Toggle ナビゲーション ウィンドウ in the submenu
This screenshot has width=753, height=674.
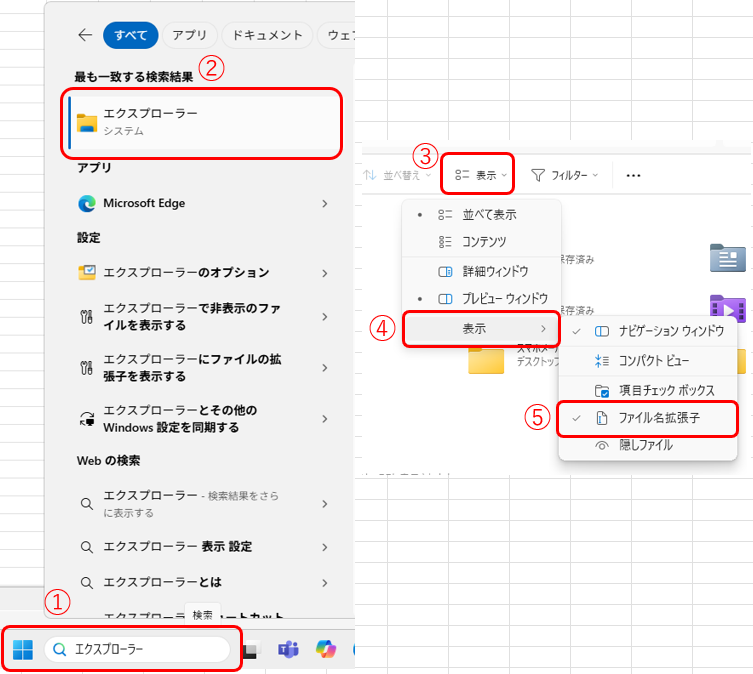(648, 331)
